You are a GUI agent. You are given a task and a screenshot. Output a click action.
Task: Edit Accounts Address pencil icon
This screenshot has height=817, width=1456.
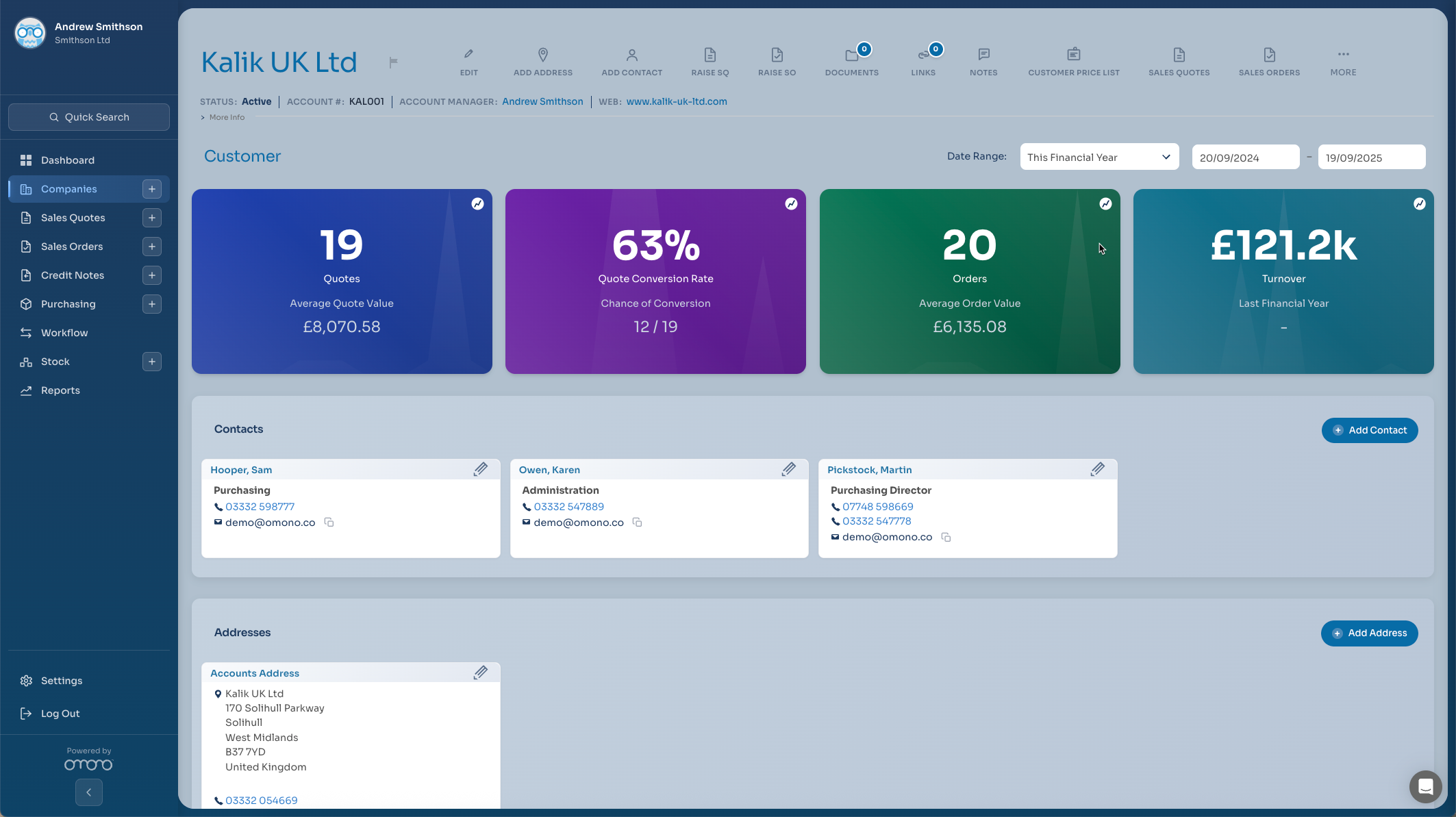pos(481,673)
